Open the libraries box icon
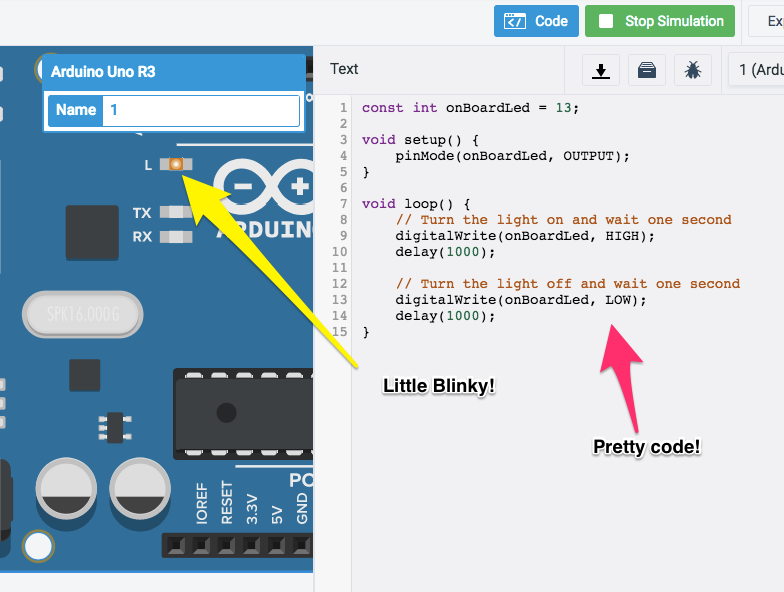 646,70
